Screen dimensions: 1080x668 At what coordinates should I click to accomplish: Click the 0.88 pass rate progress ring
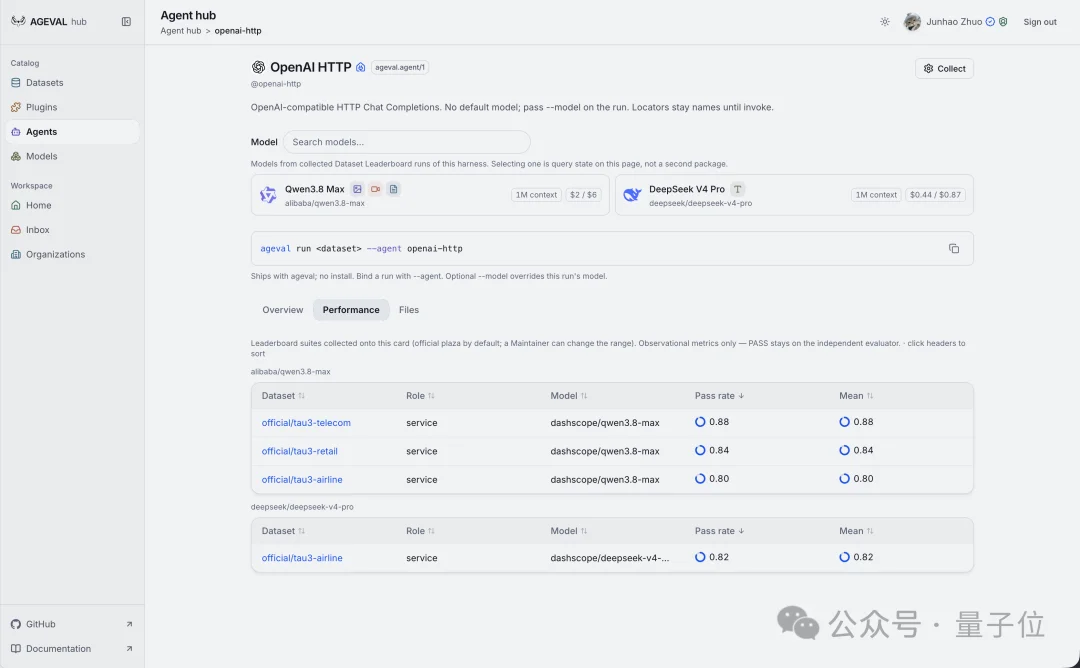pyautogui.click(x=700, y=422)
